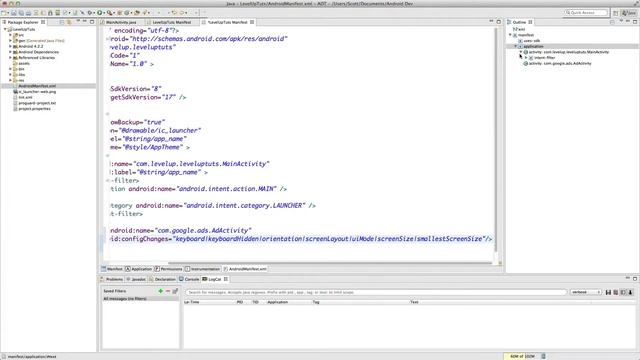Collapse manifest node in Outline
Viewport: 640px width, 360px height.
(510, 35)
